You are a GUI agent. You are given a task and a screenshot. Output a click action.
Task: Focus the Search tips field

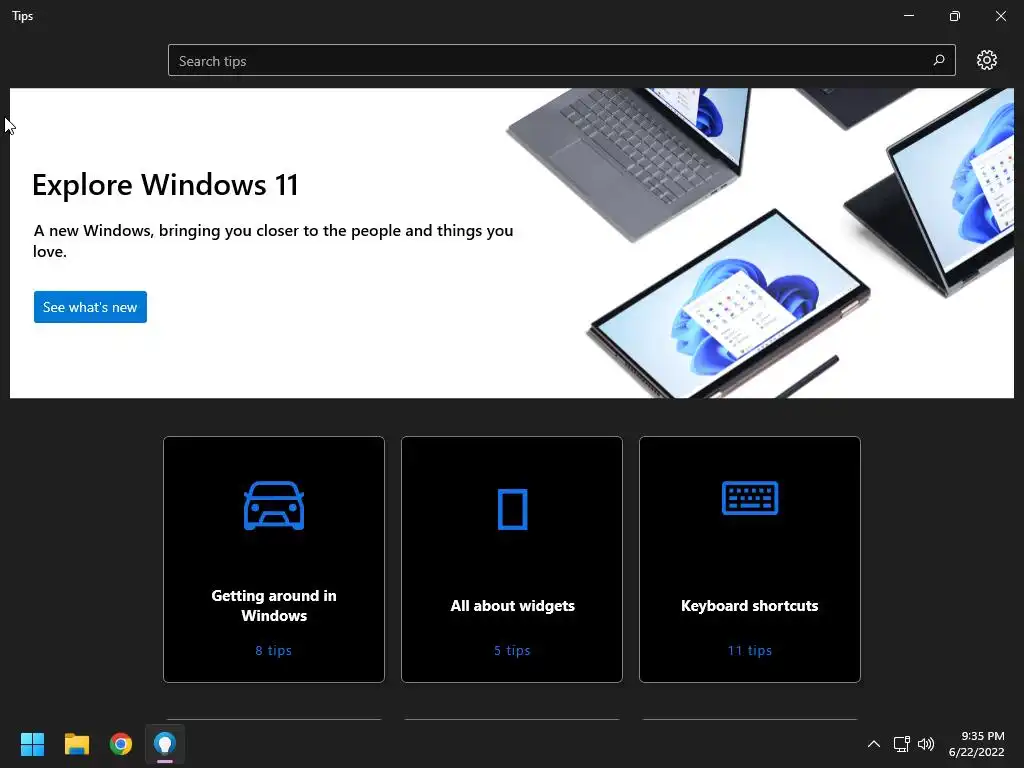[562, 60]
